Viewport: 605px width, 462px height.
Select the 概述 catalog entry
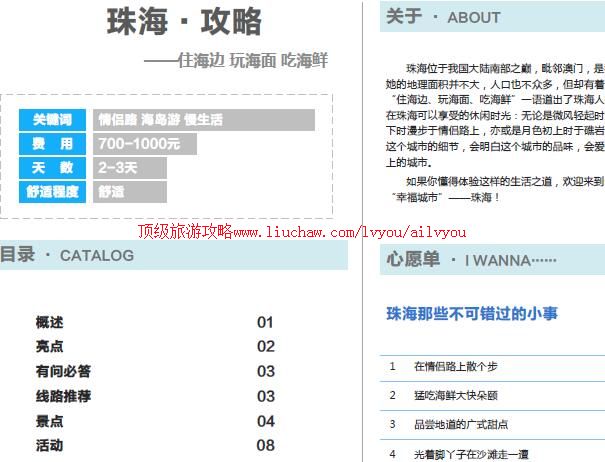pyautogui.click(x=49, y=322)
